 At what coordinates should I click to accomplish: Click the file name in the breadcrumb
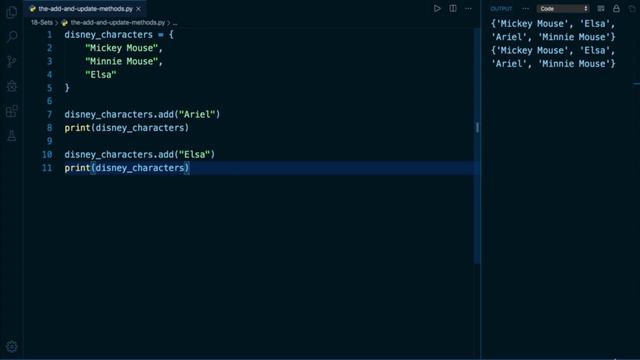(118, 22)
